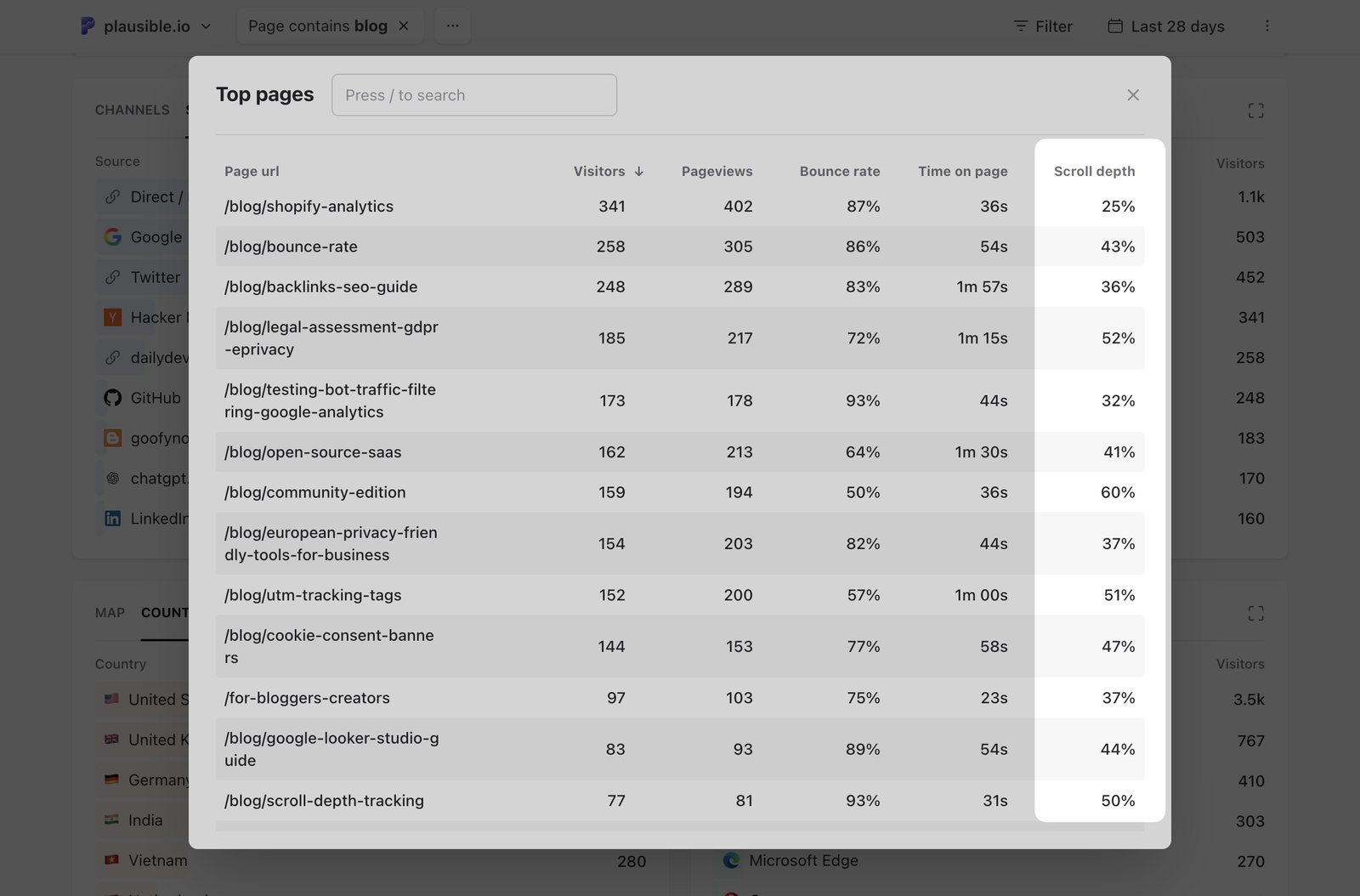
Task: Click the 1m 57s time on page cell
Action: tap(982, 286)
